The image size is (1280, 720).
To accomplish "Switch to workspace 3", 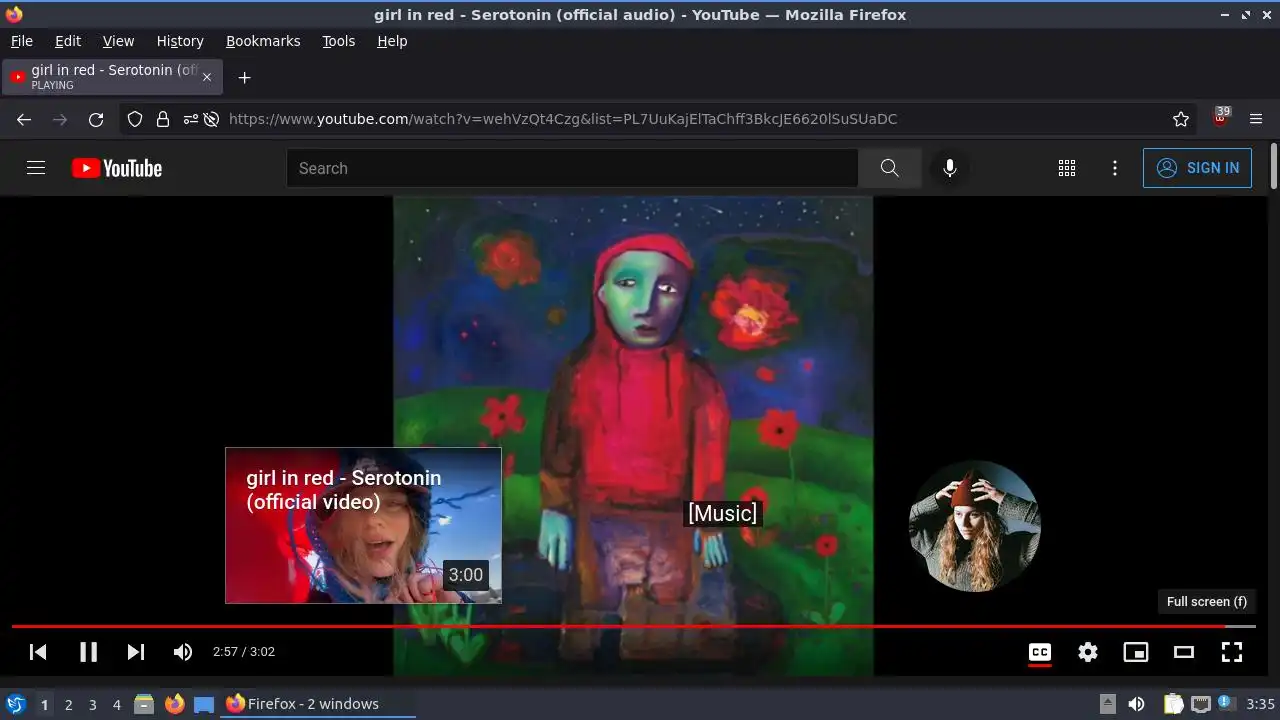I will [x=92, y=704].
